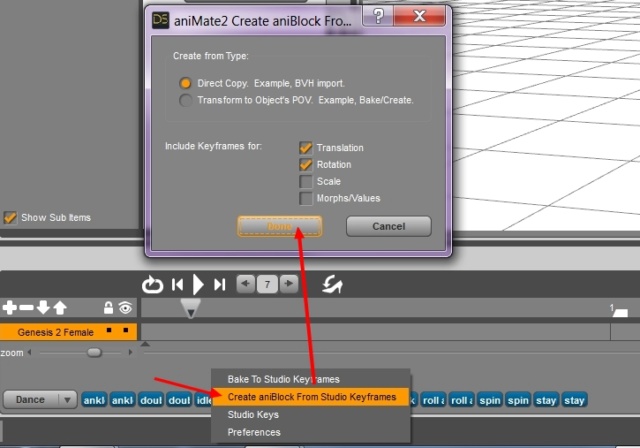Image resolution: width=640 pixels, height=448 pixels.
Task: Select Transform to Object's POV radio button
Action: tap(185, 100)
